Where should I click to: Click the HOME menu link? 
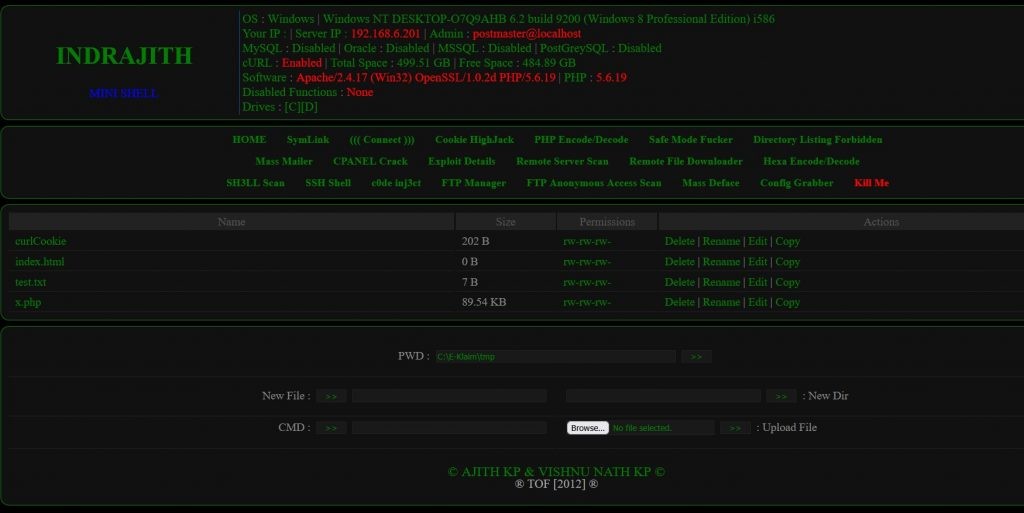tap(249, 140)
